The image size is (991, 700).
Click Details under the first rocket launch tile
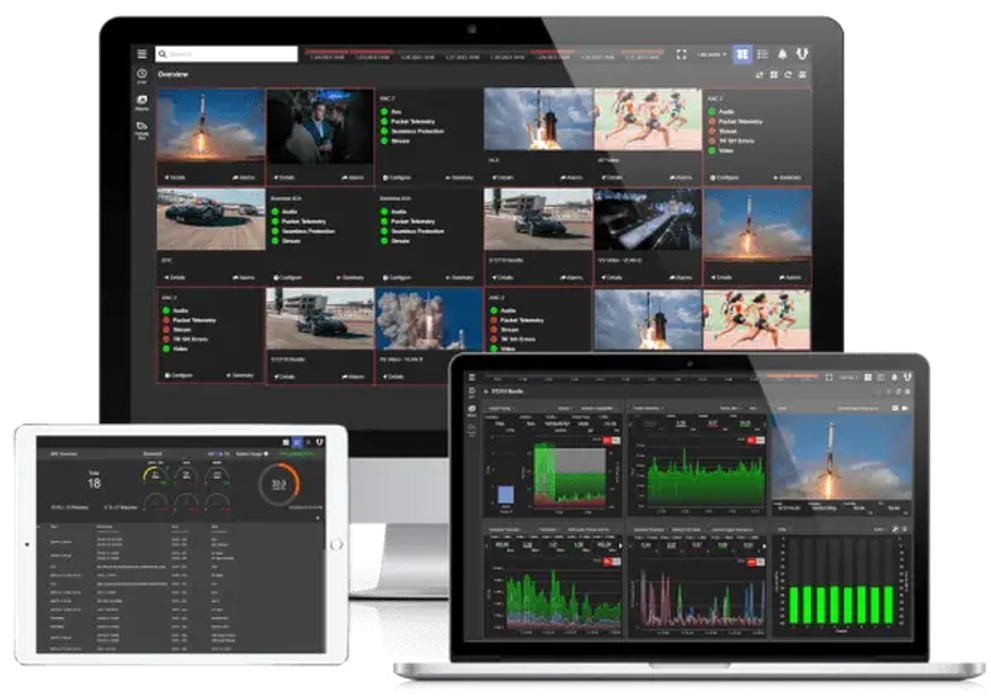175,178
